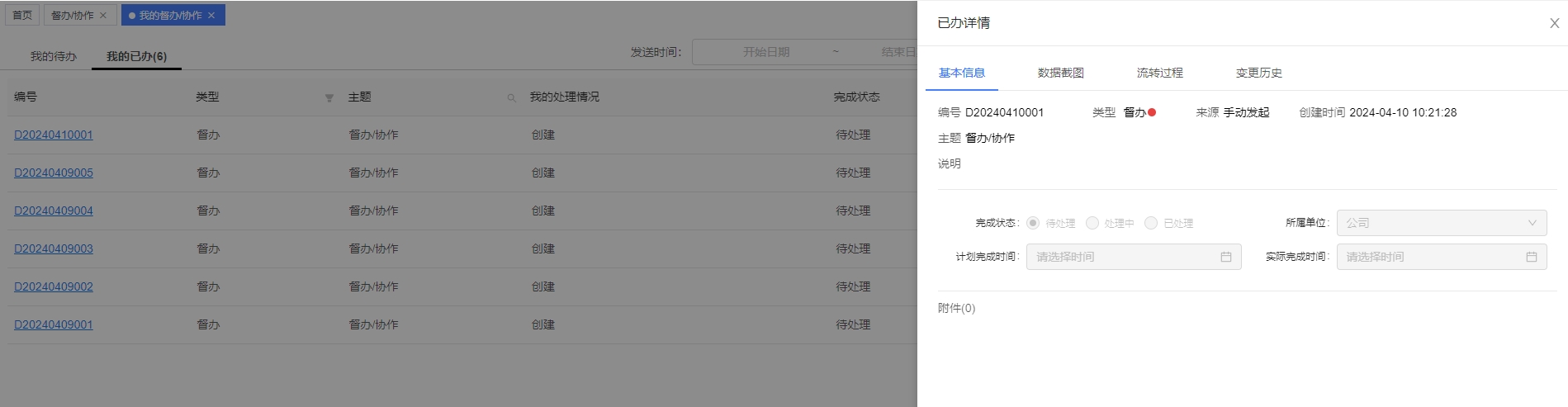Click calendar icon in 实际完成时间 field
This screenshot has width=1568, height=407.
point(1532,257)
